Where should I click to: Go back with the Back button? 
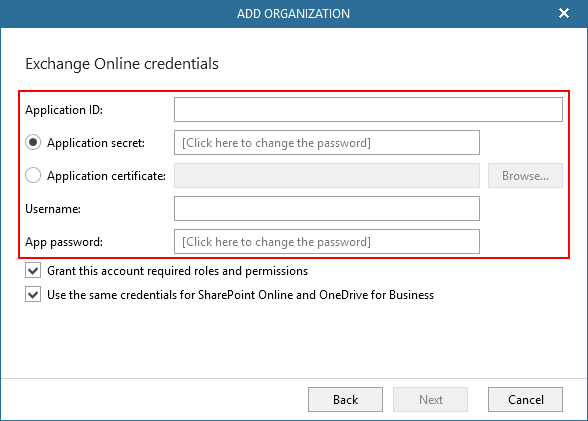(x=345, y=400)
